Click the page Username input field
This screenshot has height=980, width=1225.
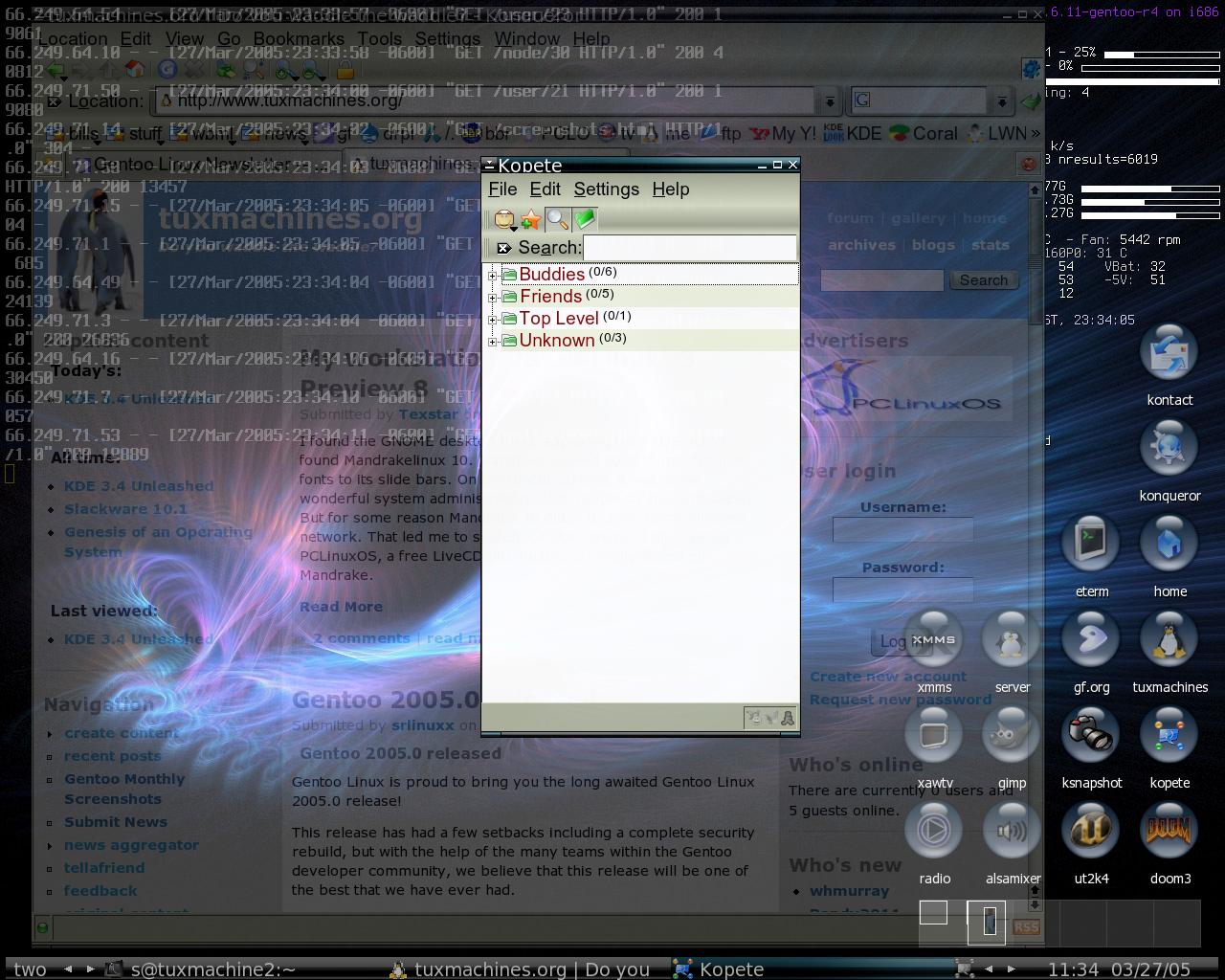point(902,529)
